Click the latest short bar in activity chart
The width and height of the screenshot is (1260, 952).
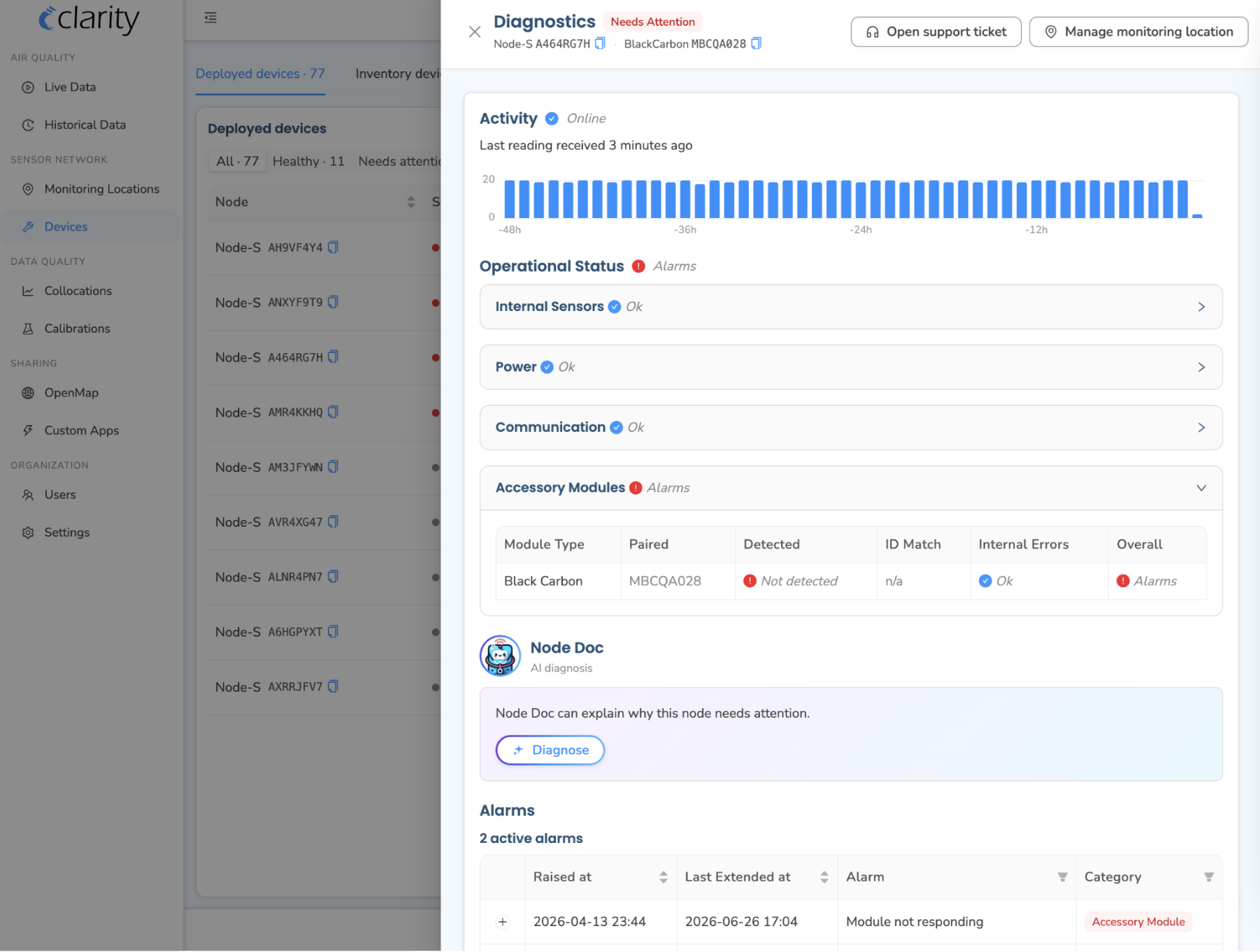(x=1197, y=216)
